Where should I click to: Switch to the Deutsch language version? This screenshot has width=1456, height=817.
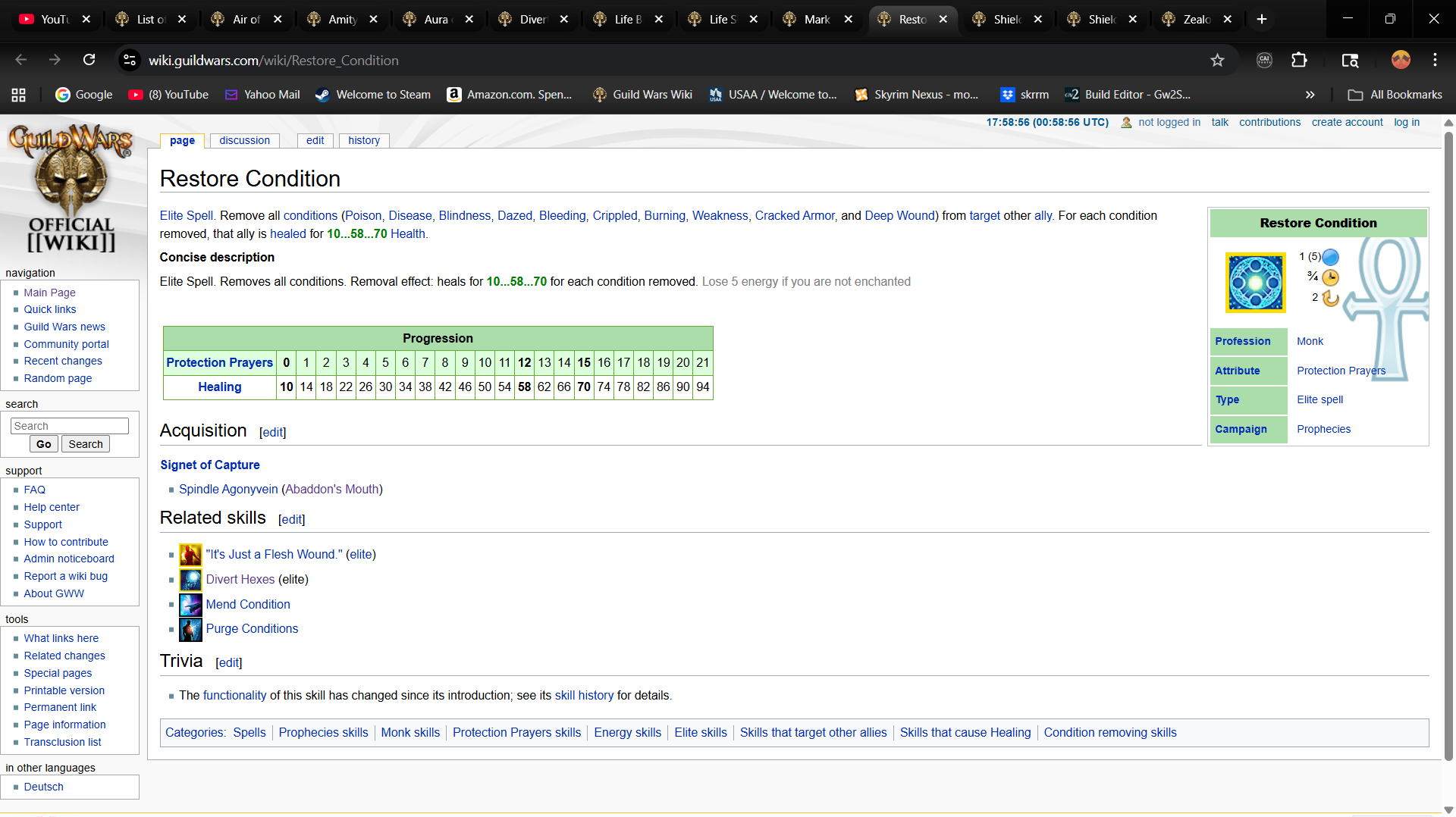pos(44,787)
